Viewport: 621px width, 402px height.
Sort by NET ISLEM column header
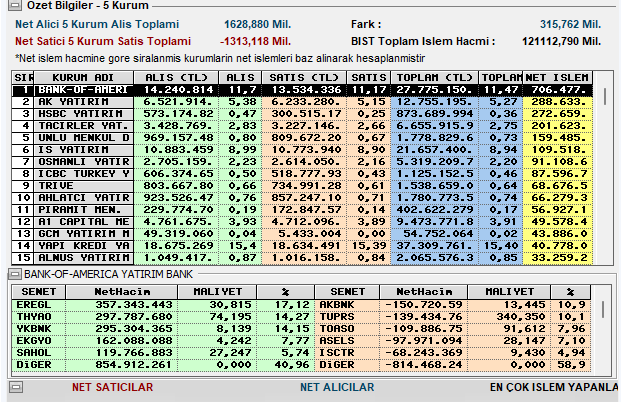[x=557, y=77]
